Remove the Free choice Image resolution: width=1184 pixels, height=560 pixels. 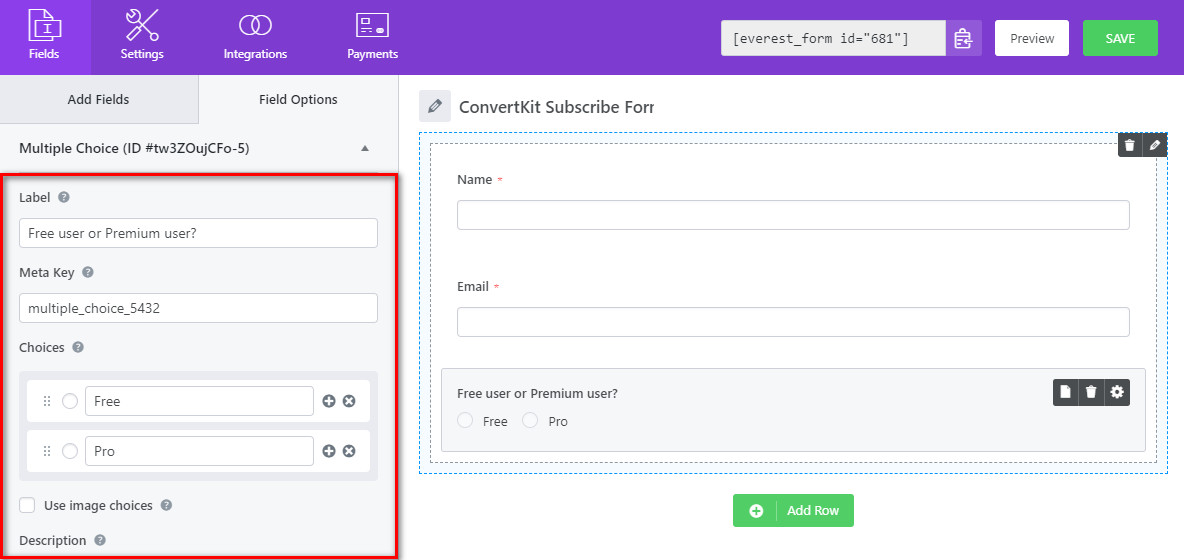click(349, 402)
